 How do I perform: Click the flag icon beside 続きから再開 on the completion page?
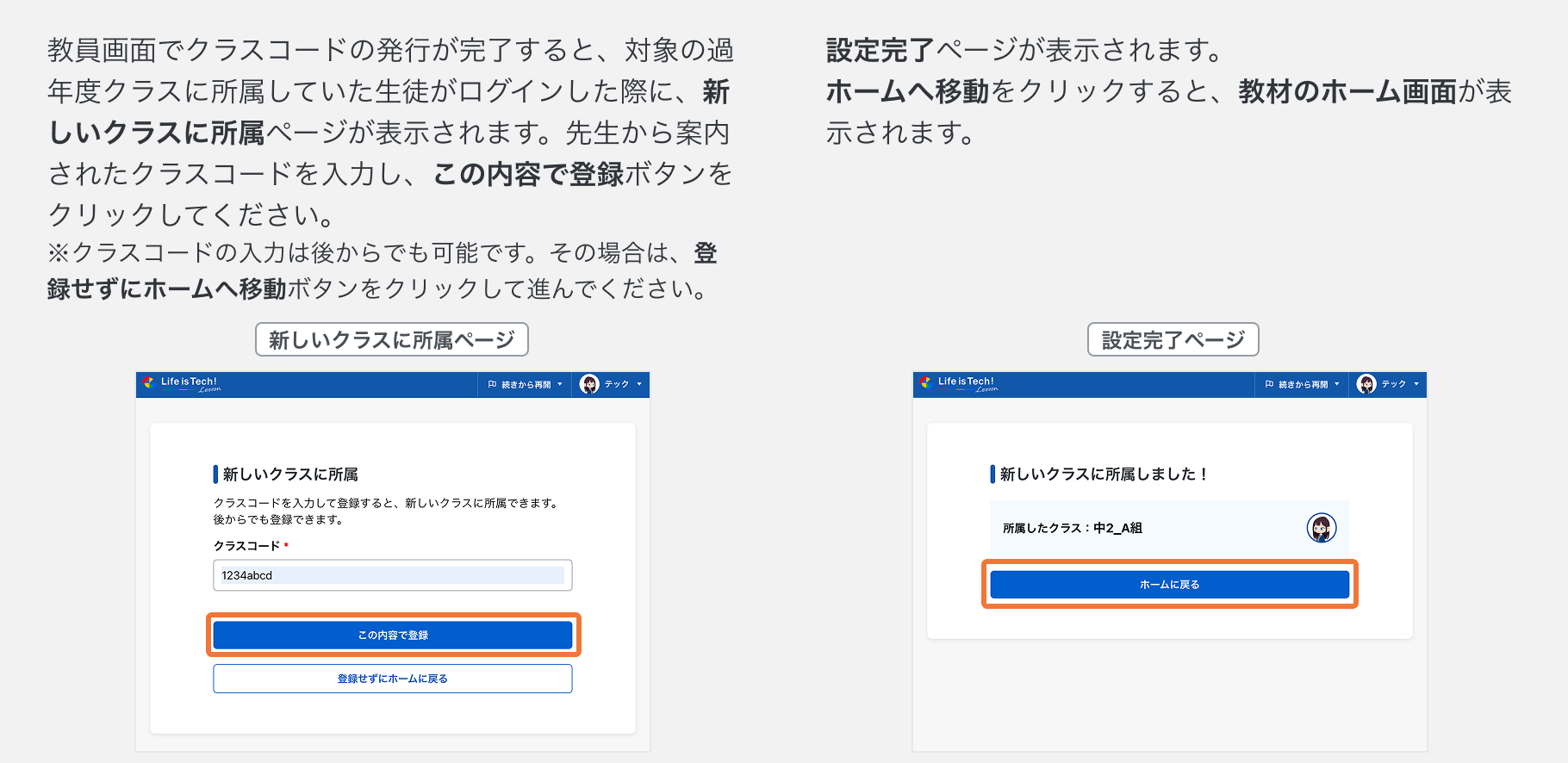click(1270, 384)
